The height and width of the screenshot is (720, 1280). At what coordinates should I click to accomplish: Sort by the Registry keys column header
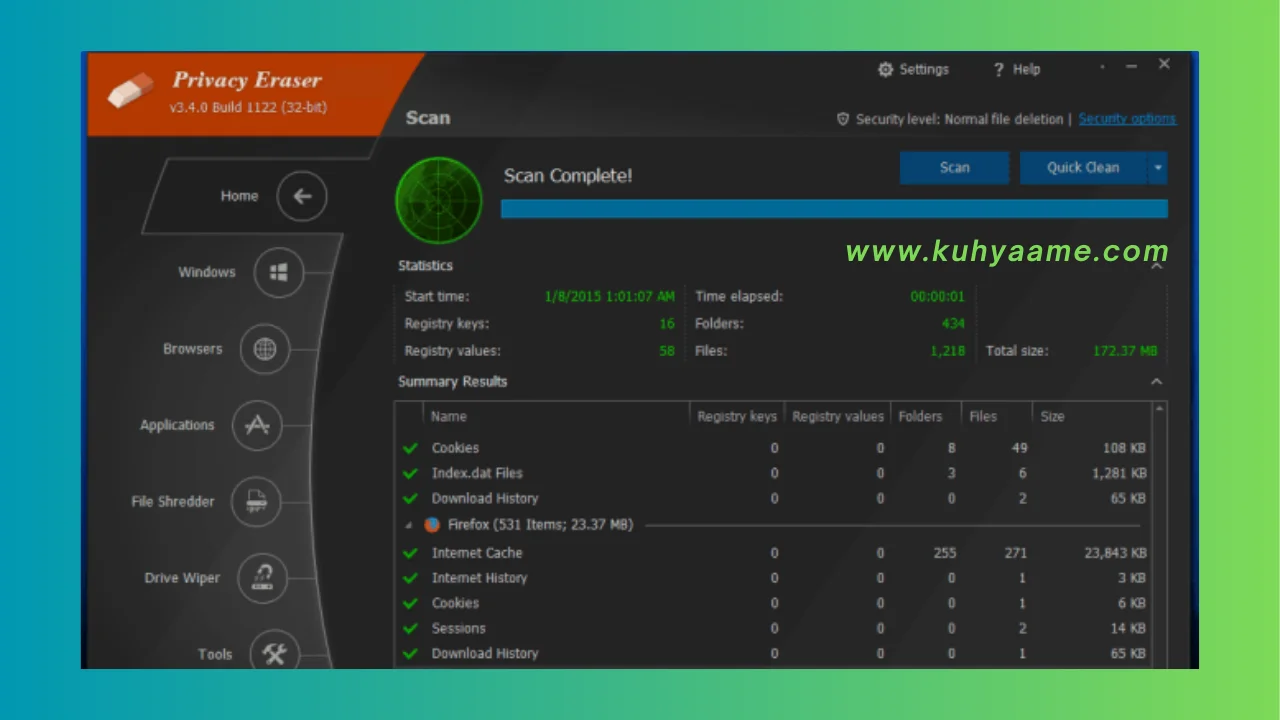point(737,417)
